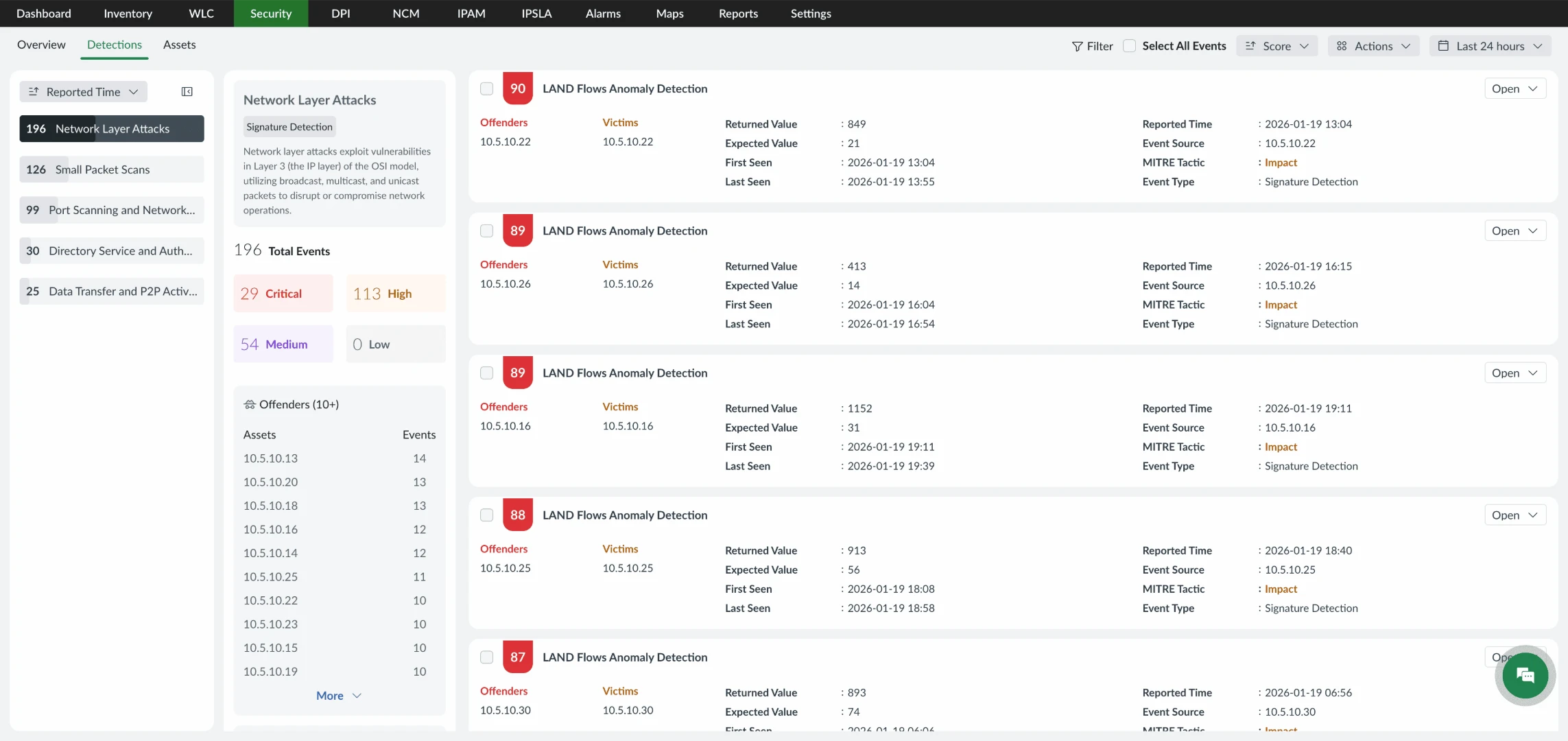Image resolution: width=1568 pixels, height=741 pixels.
Task: Click the Actions grid icon
Action: [1342, 45]
